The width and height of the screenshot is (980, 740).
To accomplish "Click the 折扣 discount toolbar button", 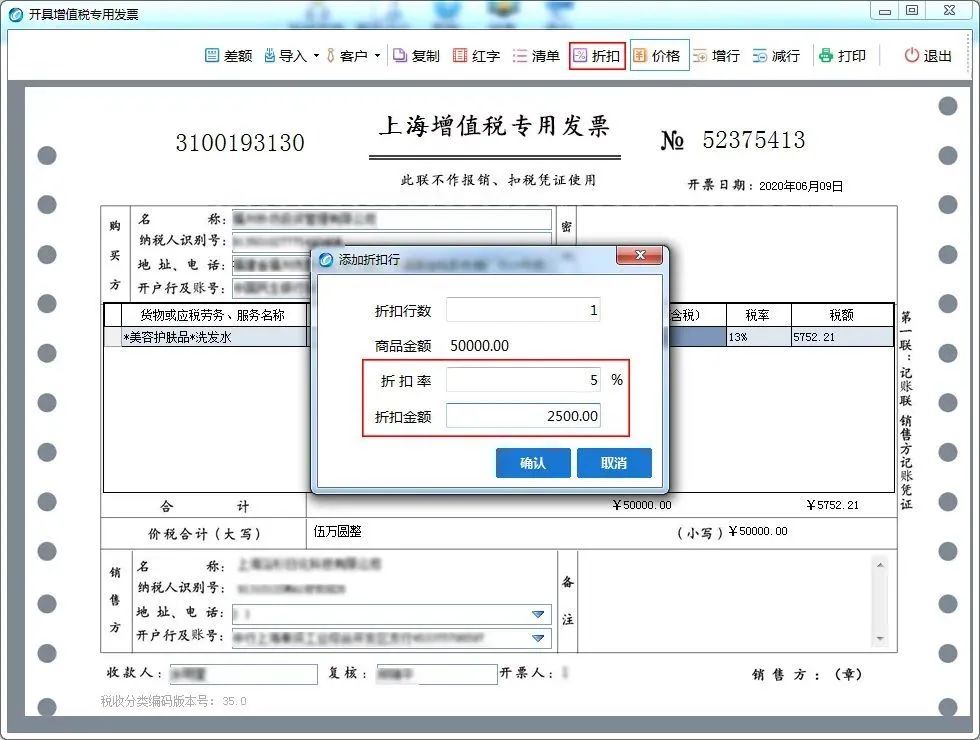I will click(x=597, y=56).
